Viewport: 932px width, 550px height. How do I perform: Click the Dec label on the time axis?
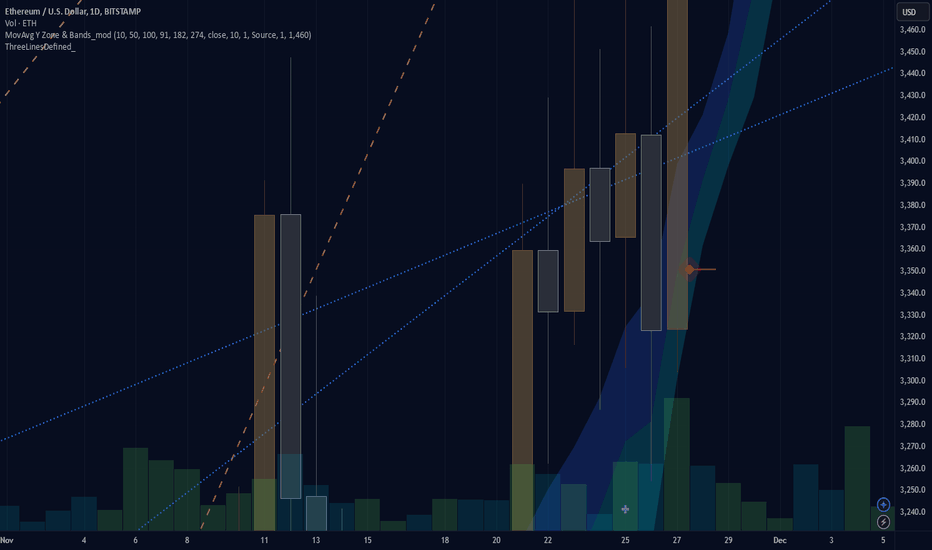tap(780, 540)
